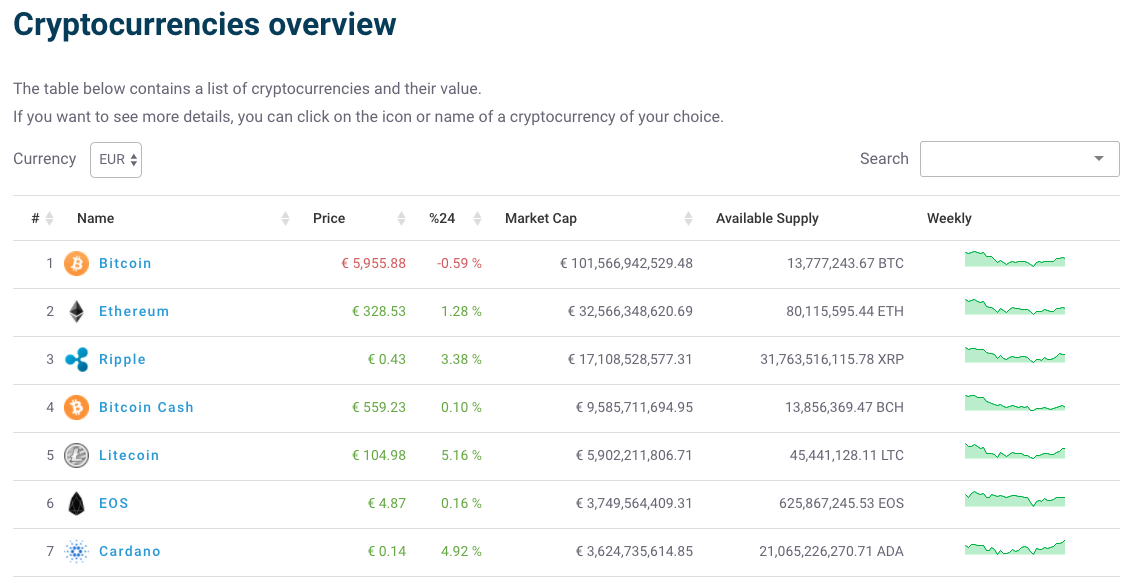This screenshot has width=1136, height=586.
Task: Click the Market Cap column header
Action: pyautogui.click(x=540, y=218)
